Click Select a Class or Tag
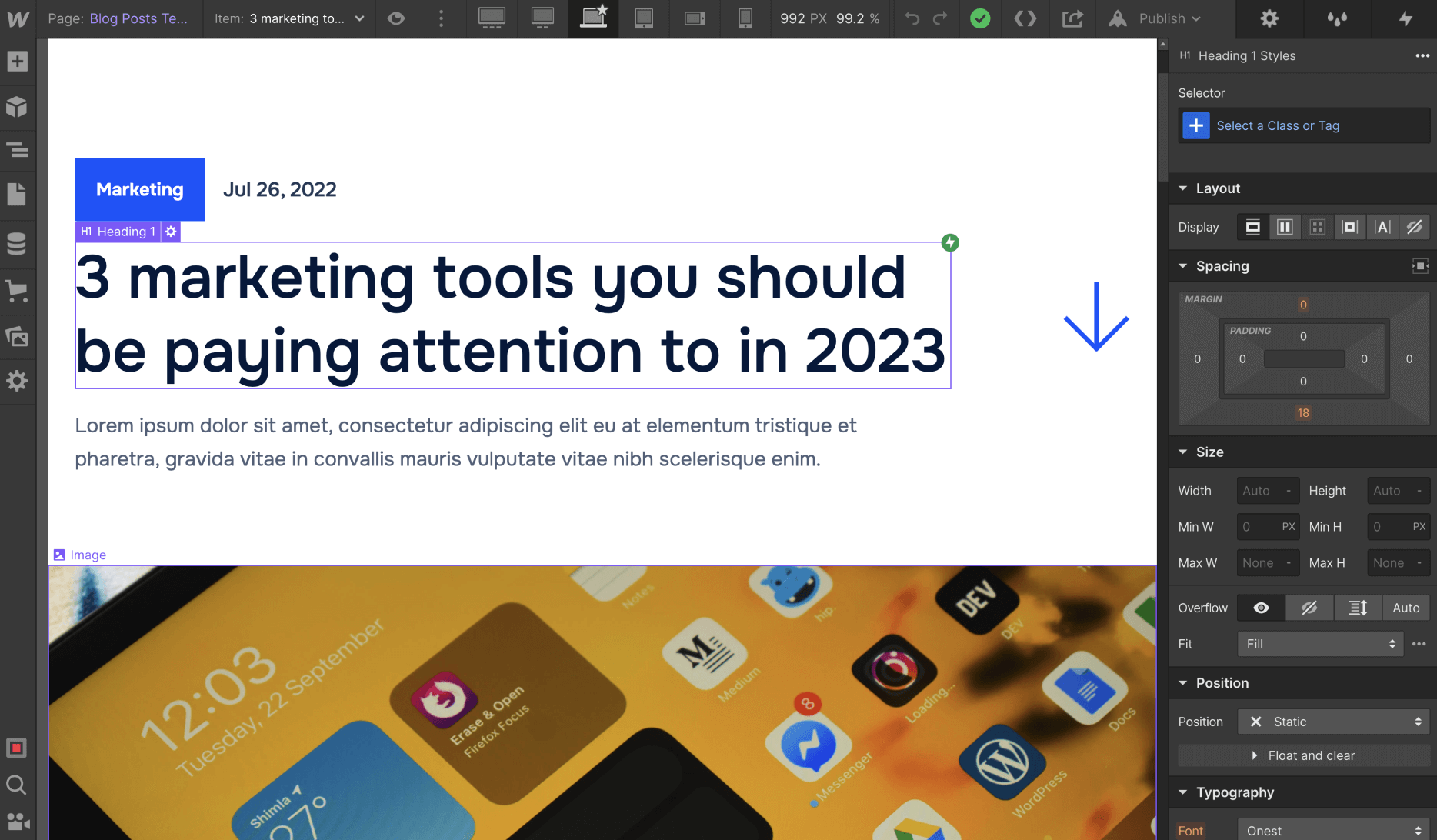 coord(1277,125)
